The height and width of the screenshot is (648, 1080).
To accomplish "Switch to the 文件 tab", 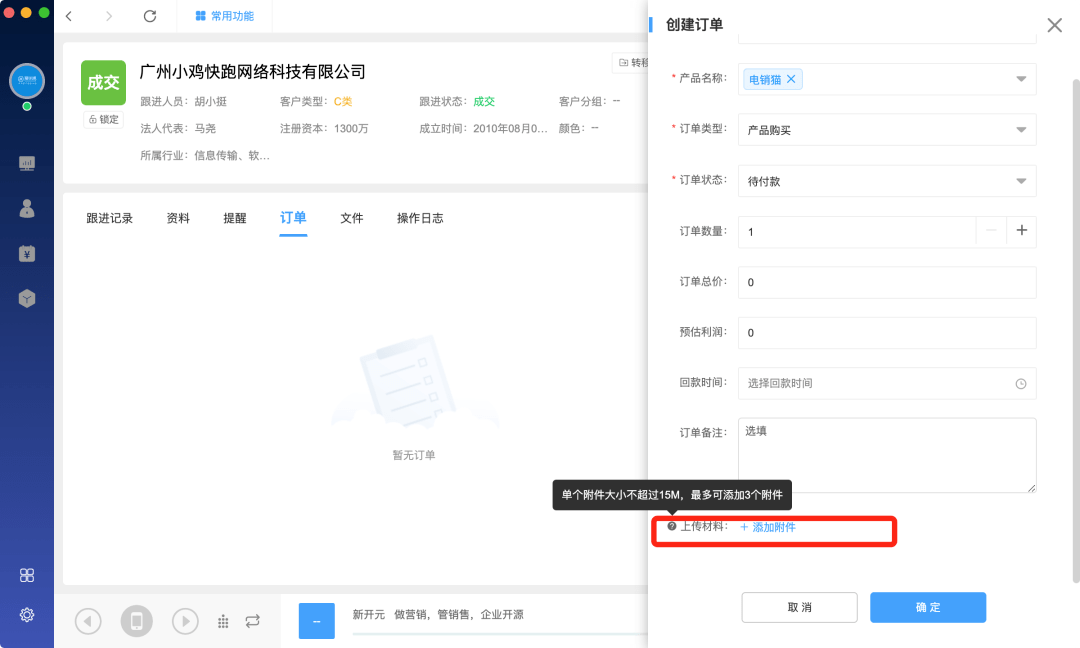I will [x=351, y=218].
